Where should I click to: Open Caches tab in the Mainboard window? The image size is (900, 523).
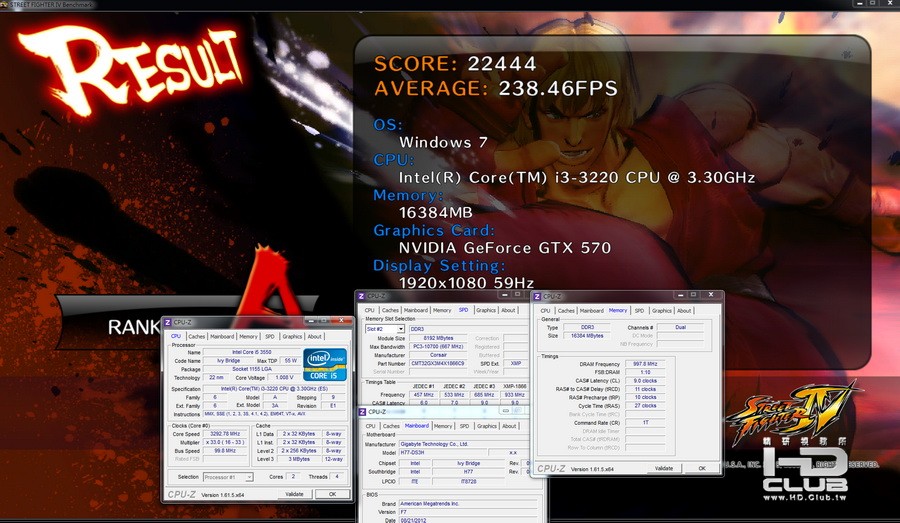coord(391,426)
